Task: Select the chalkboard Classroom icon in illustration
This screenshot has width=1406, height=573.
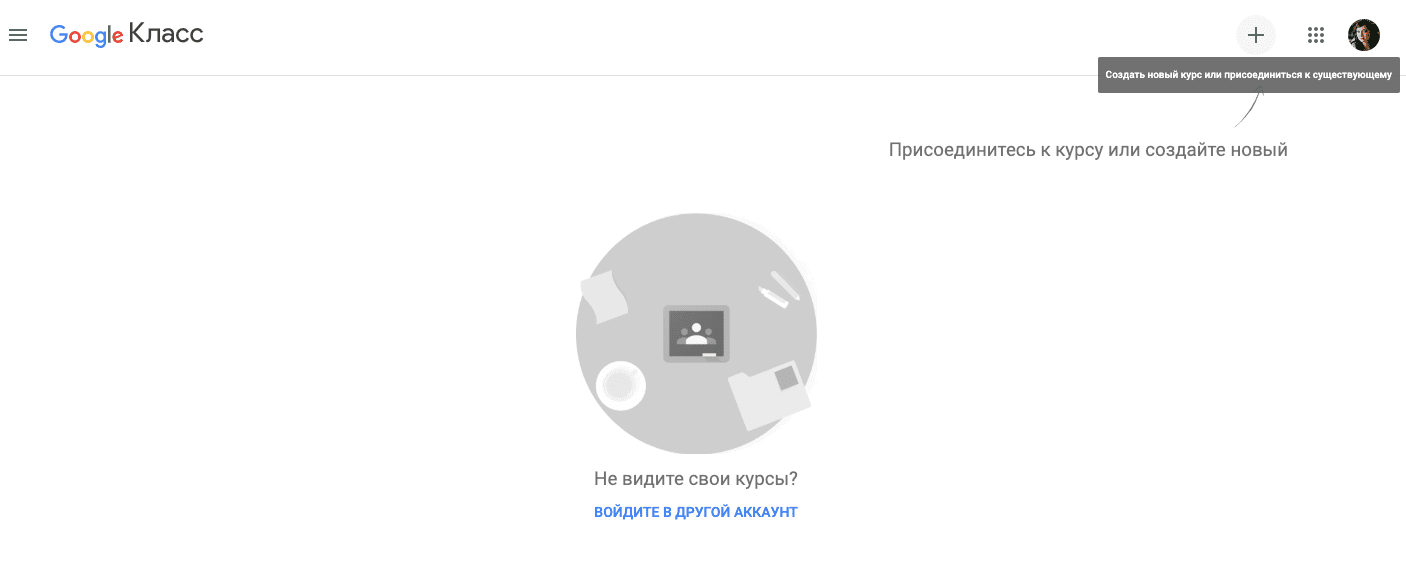Action: pyautogui.click(x=696, y=333)
